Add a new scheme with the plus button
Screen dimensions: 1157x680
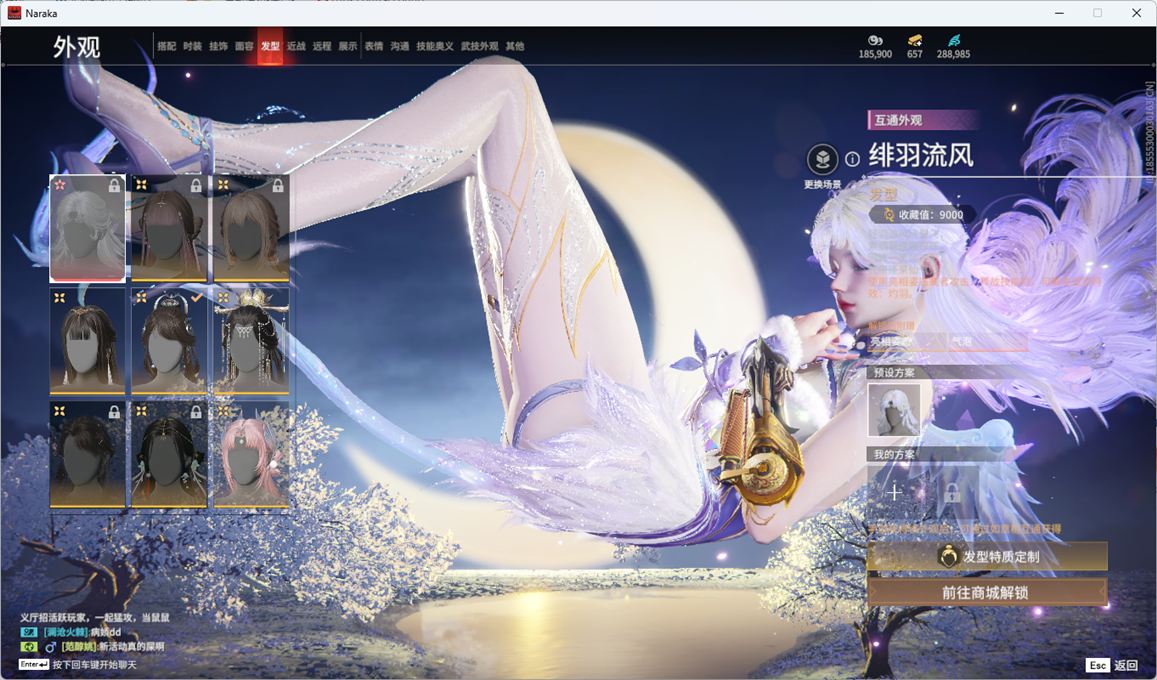[x=894, y=492]
